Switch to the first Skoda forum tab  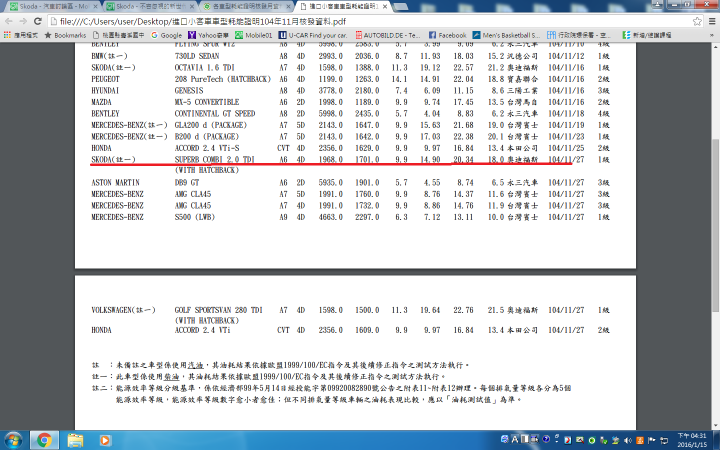point(54,6)
